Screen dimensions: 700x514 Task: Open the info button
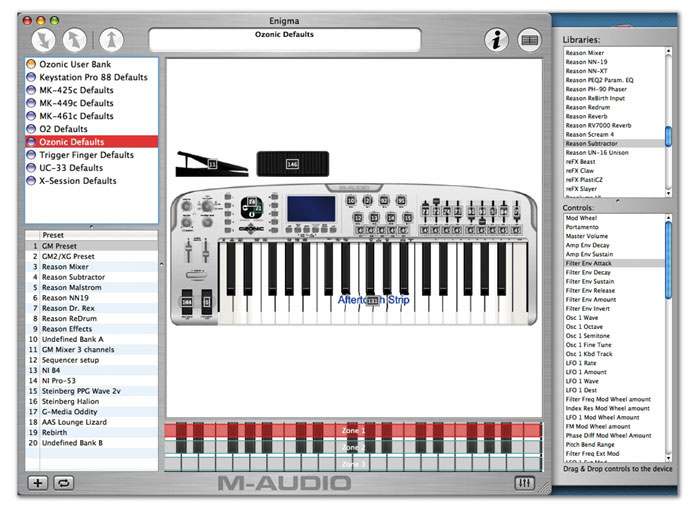coord(496,40)
